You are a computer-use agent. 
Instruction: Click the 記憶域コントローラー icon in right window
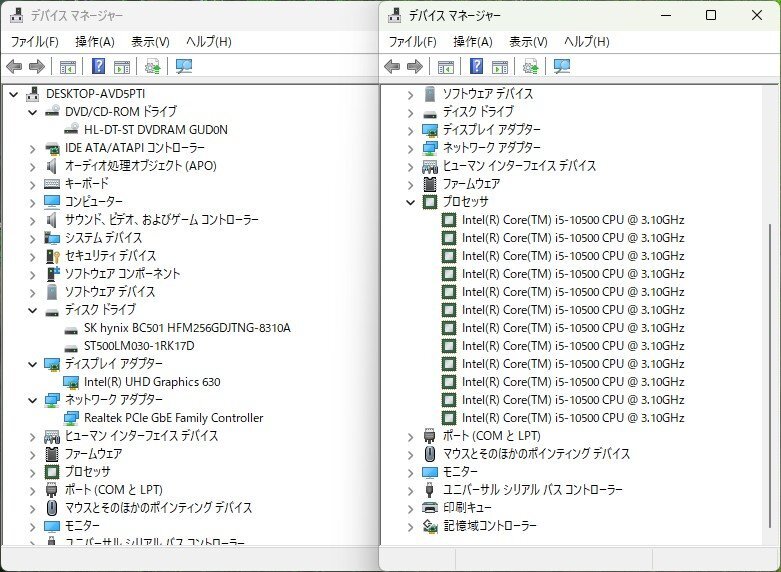tap(430, 526)
